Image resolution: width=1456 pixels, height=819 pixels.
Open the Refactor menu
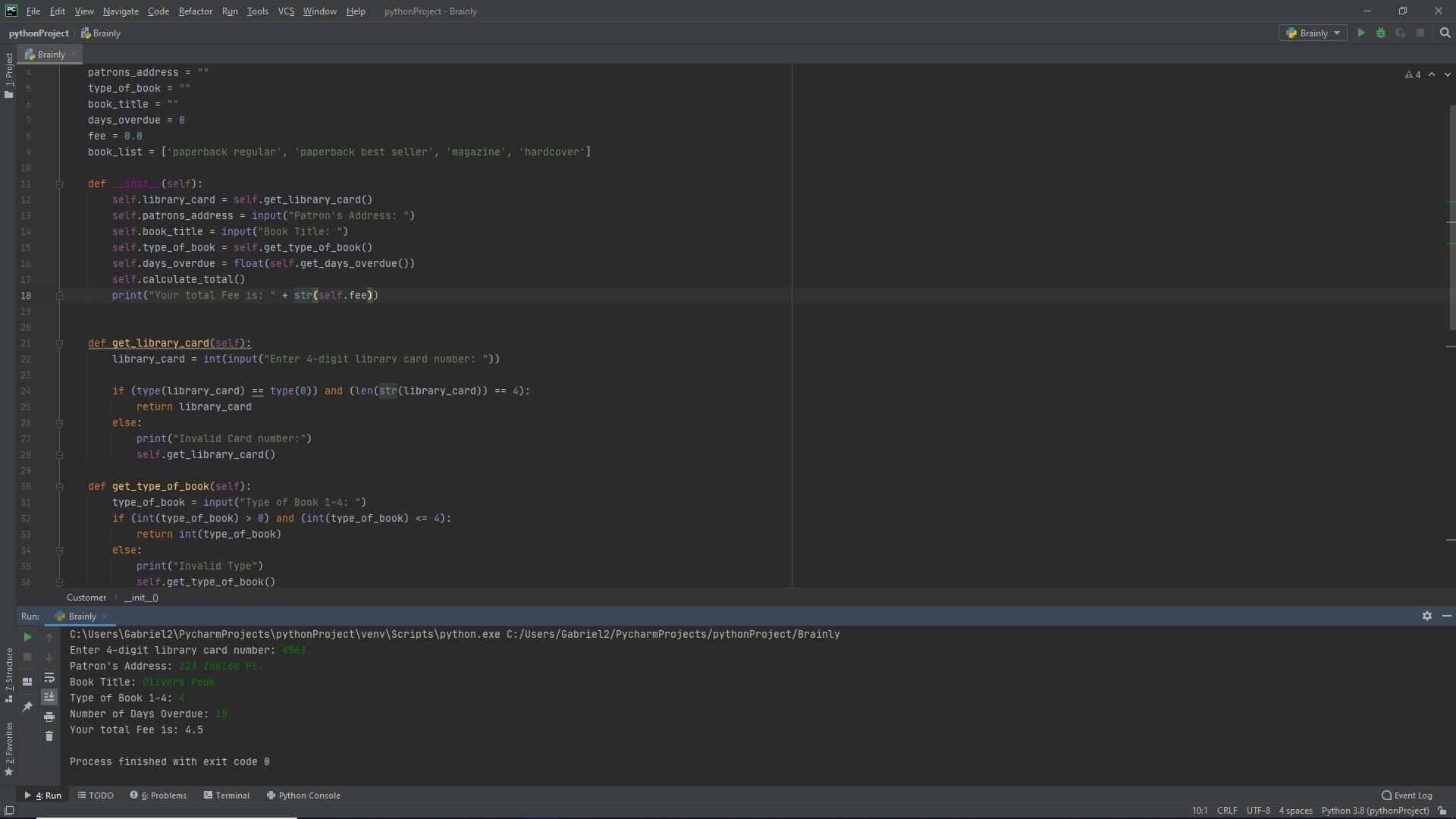coord(195,11)
